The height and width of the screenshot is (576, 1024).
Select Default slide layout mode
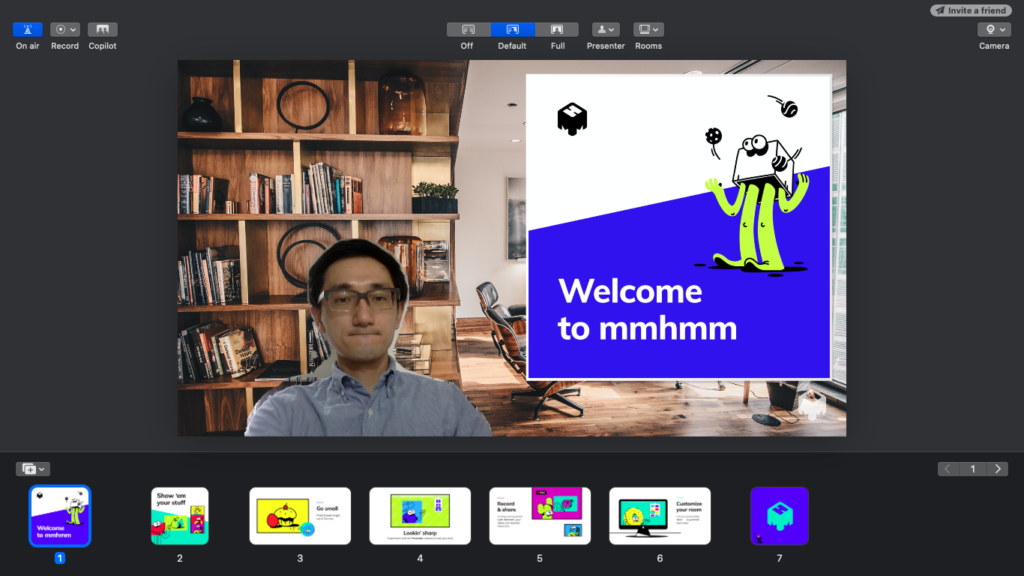(512, 30)
